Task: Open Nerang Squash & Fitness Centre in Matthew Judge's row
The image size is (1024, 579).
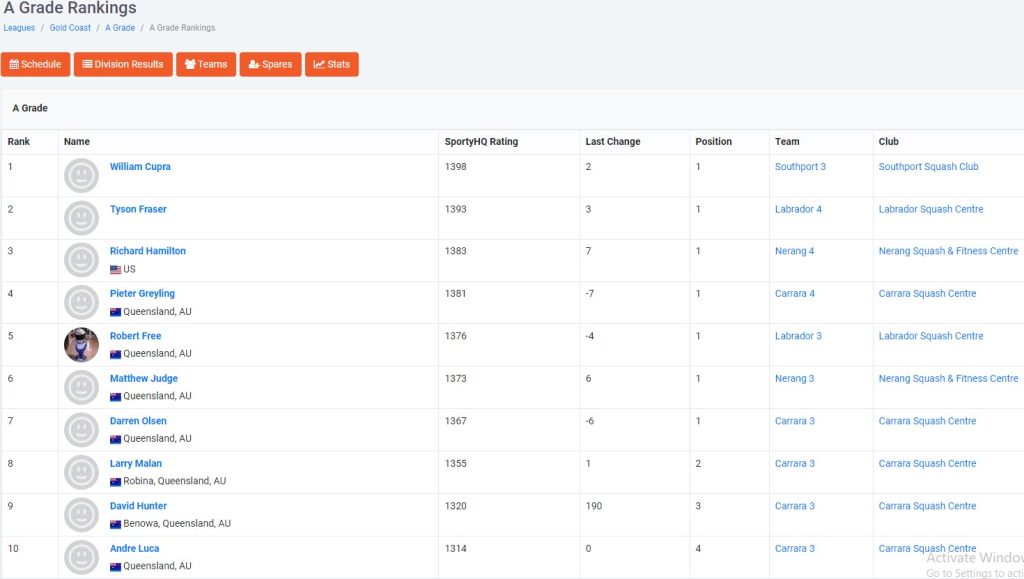Action: (948, 378)
